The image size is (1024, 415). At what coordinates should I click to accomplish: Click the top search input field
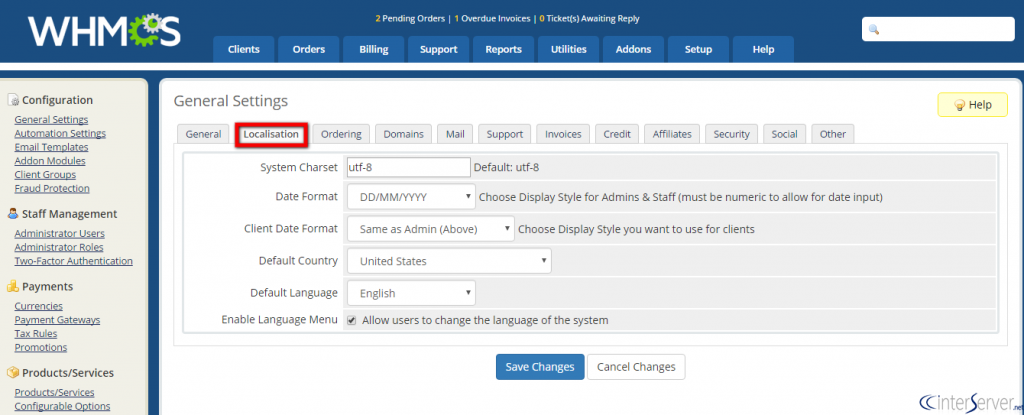click(x=938, y=30)
